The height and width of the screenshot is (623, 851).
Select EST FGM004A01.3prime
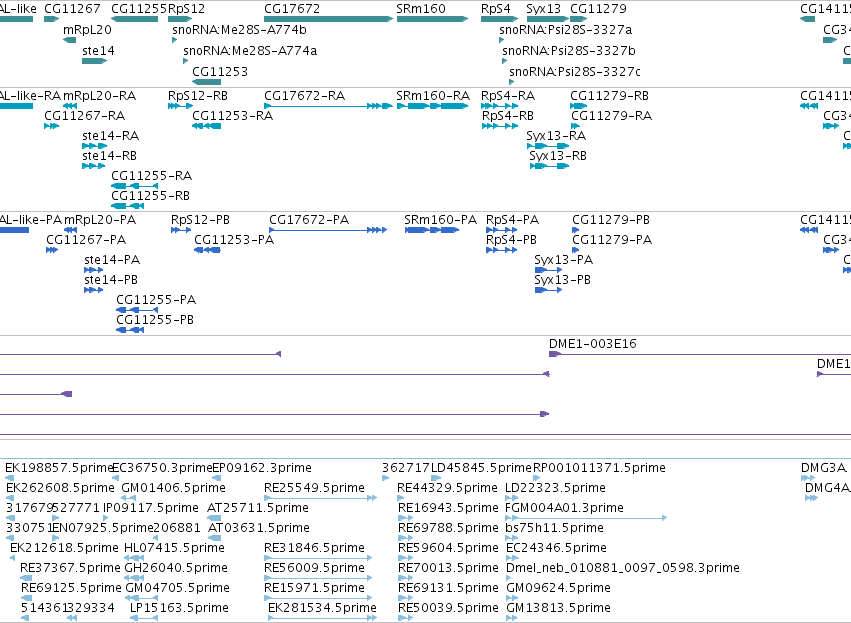(x=564, y=508)
